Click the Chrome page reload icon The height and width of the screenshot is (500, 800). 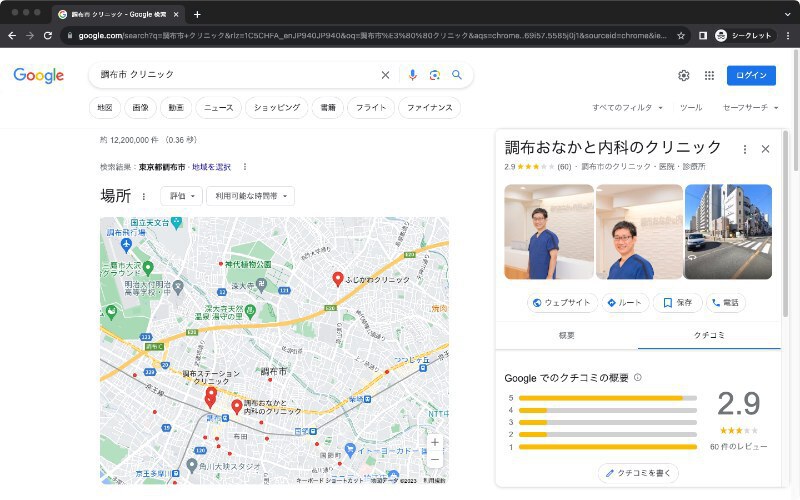(47, 35)
